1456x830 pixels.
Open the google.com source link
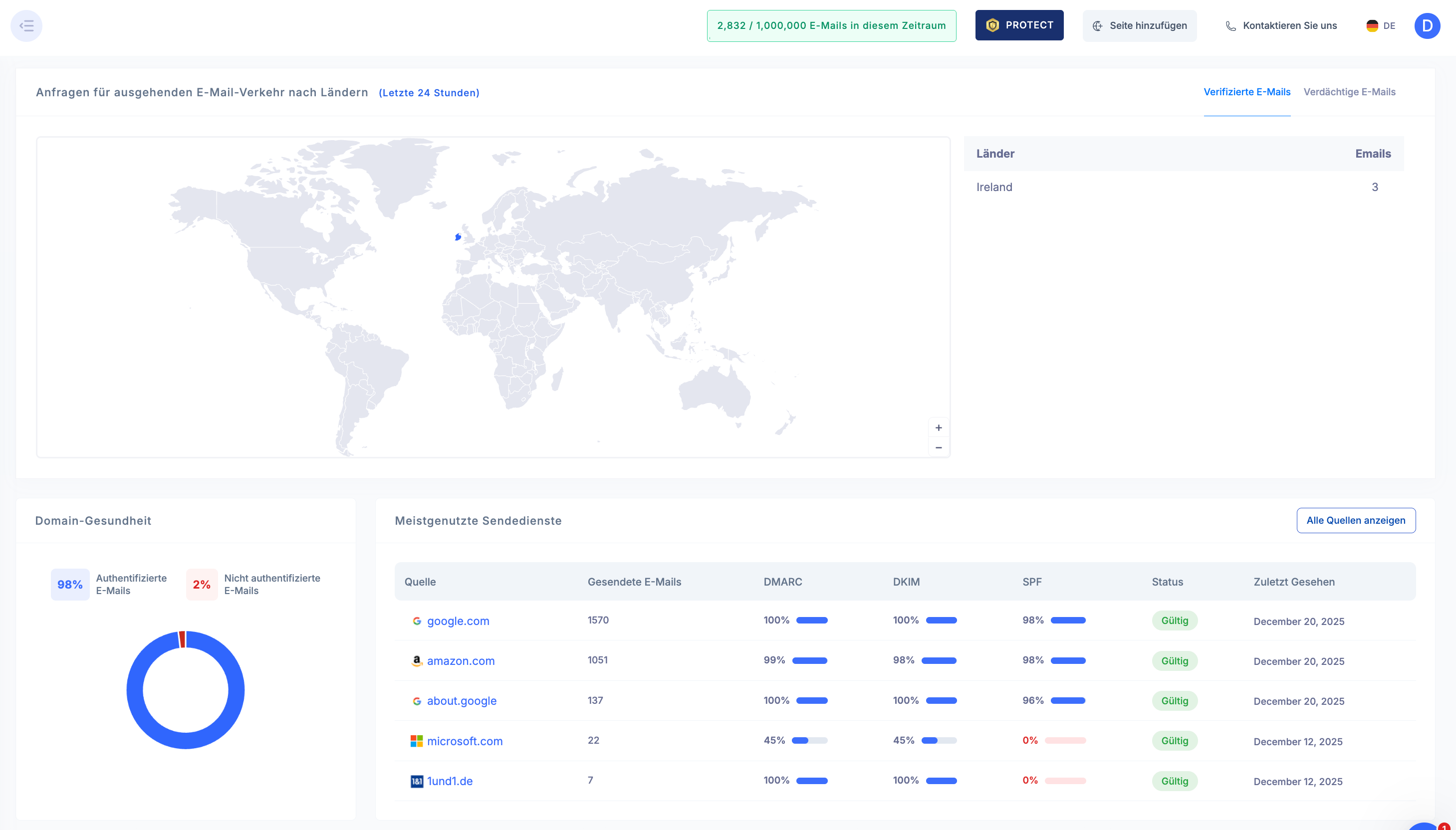pyautogui.click(x=458, y=621)
